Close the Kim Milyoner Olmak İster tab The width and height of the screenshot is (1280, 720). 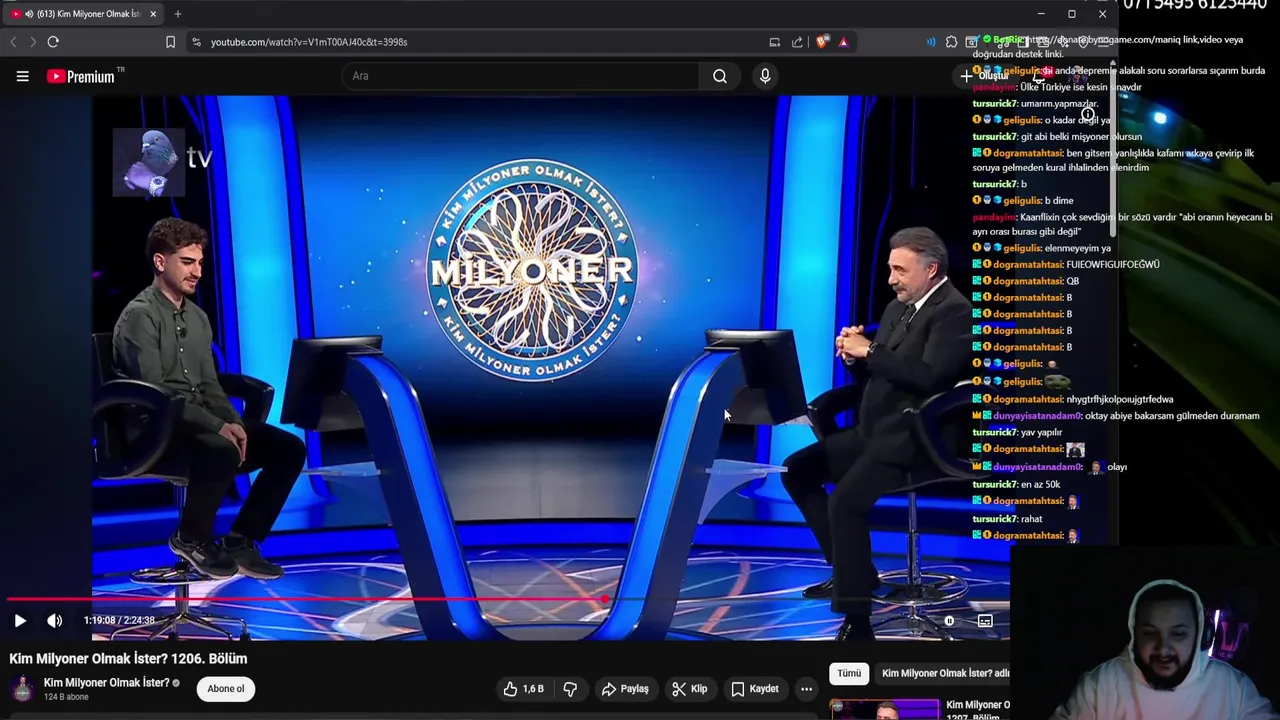click(153, 14)
